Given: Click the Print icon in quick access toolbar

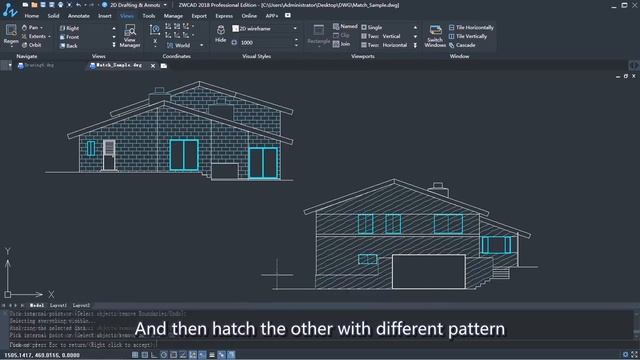Looking at the screenshot, I should (x=60, y=5).
